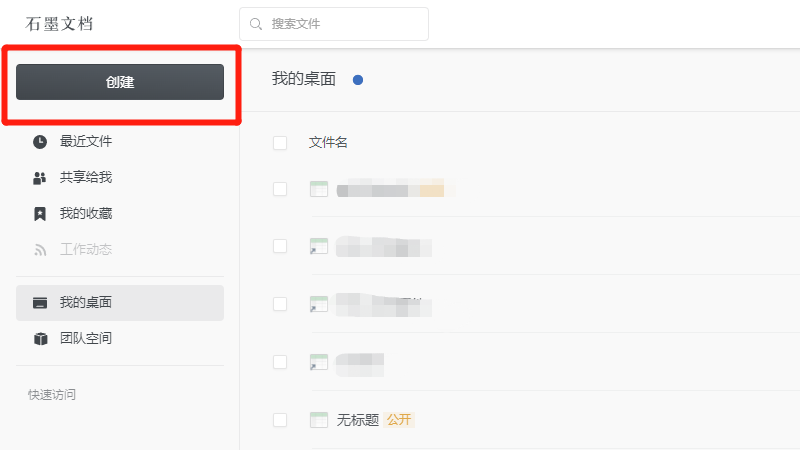
Task: Check the checkbox for the 无标题 file
Action: [280, 420]
